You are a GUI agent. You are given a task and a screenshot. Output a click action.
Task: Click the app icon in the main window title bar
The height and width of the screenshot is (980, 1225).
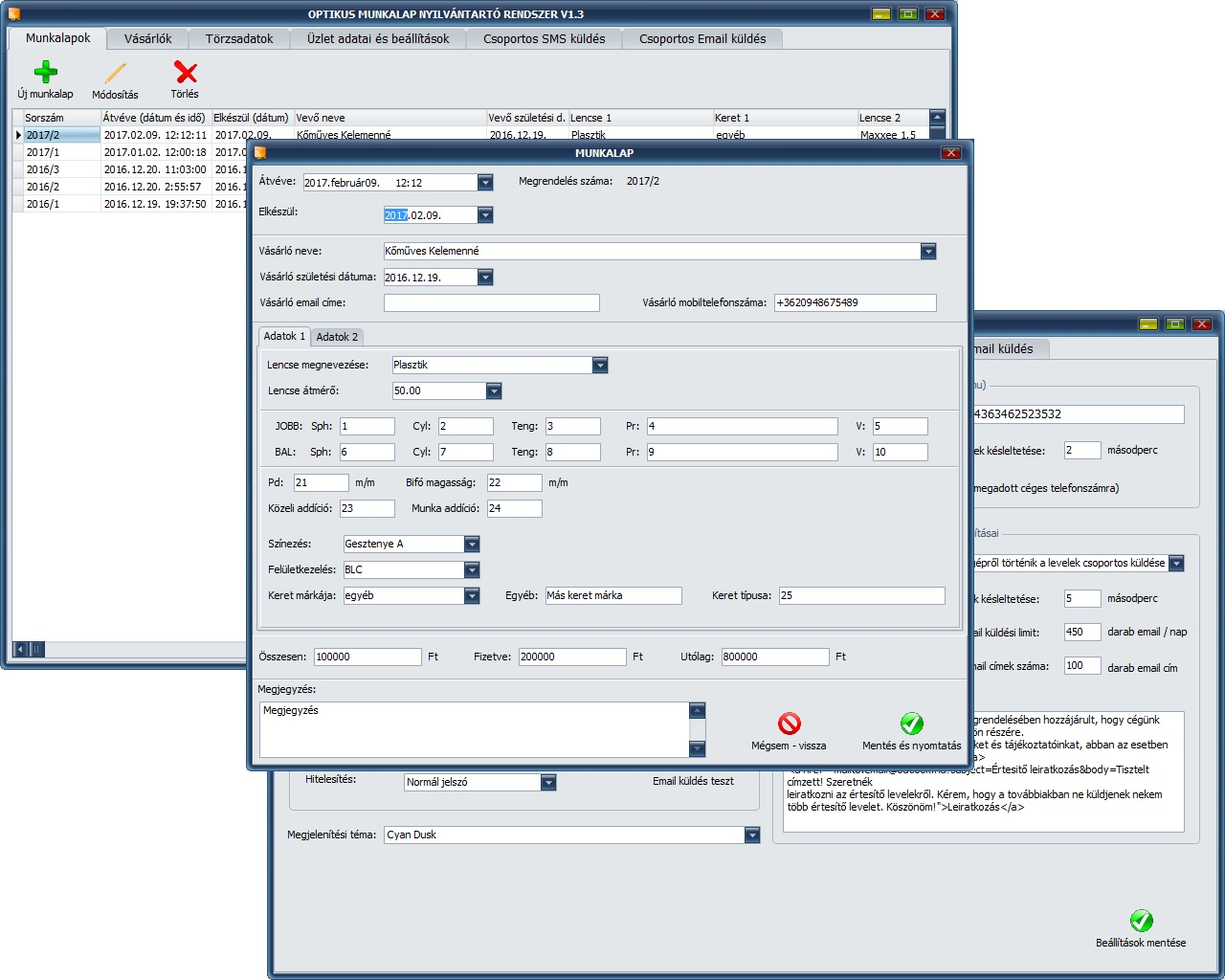13,13
